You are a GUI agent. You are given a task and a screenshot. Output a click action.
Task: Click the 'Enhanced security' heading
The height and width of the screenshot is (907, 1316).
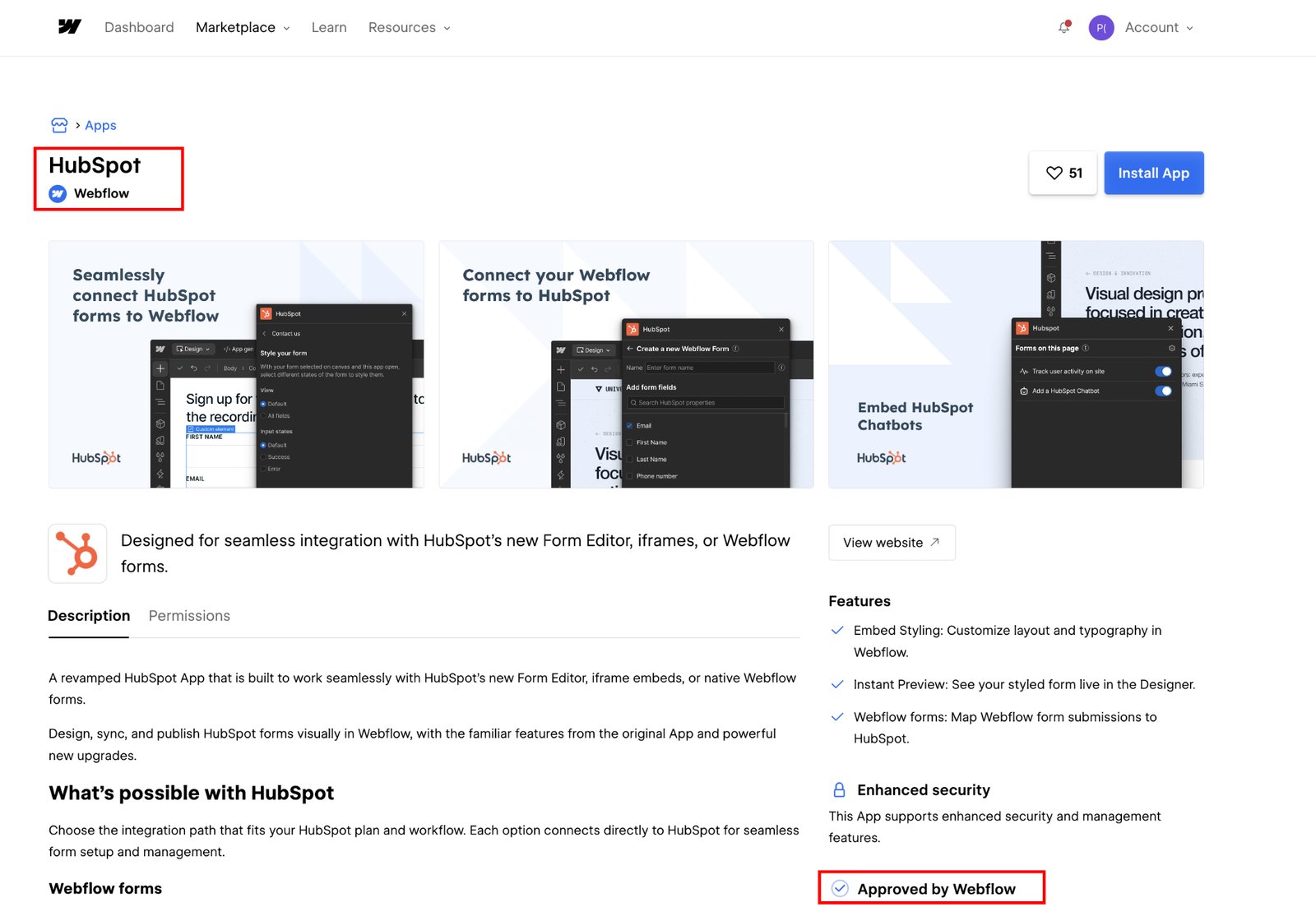coord(923,789)
